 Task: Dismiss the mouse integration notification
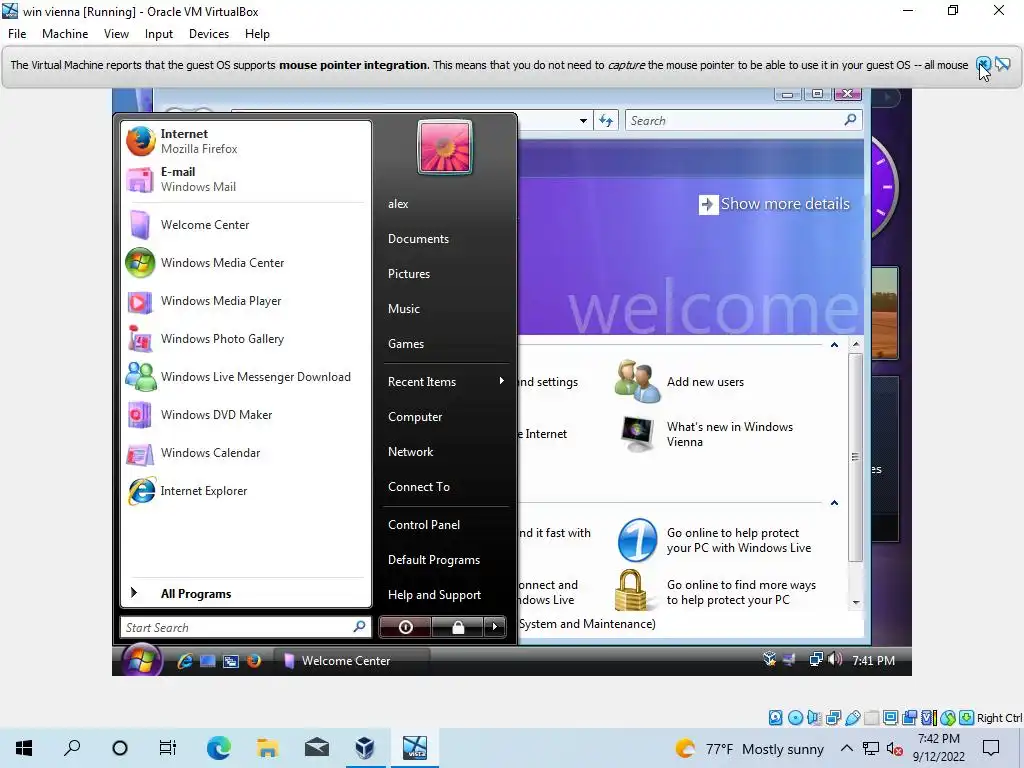(x=983, y=64)
